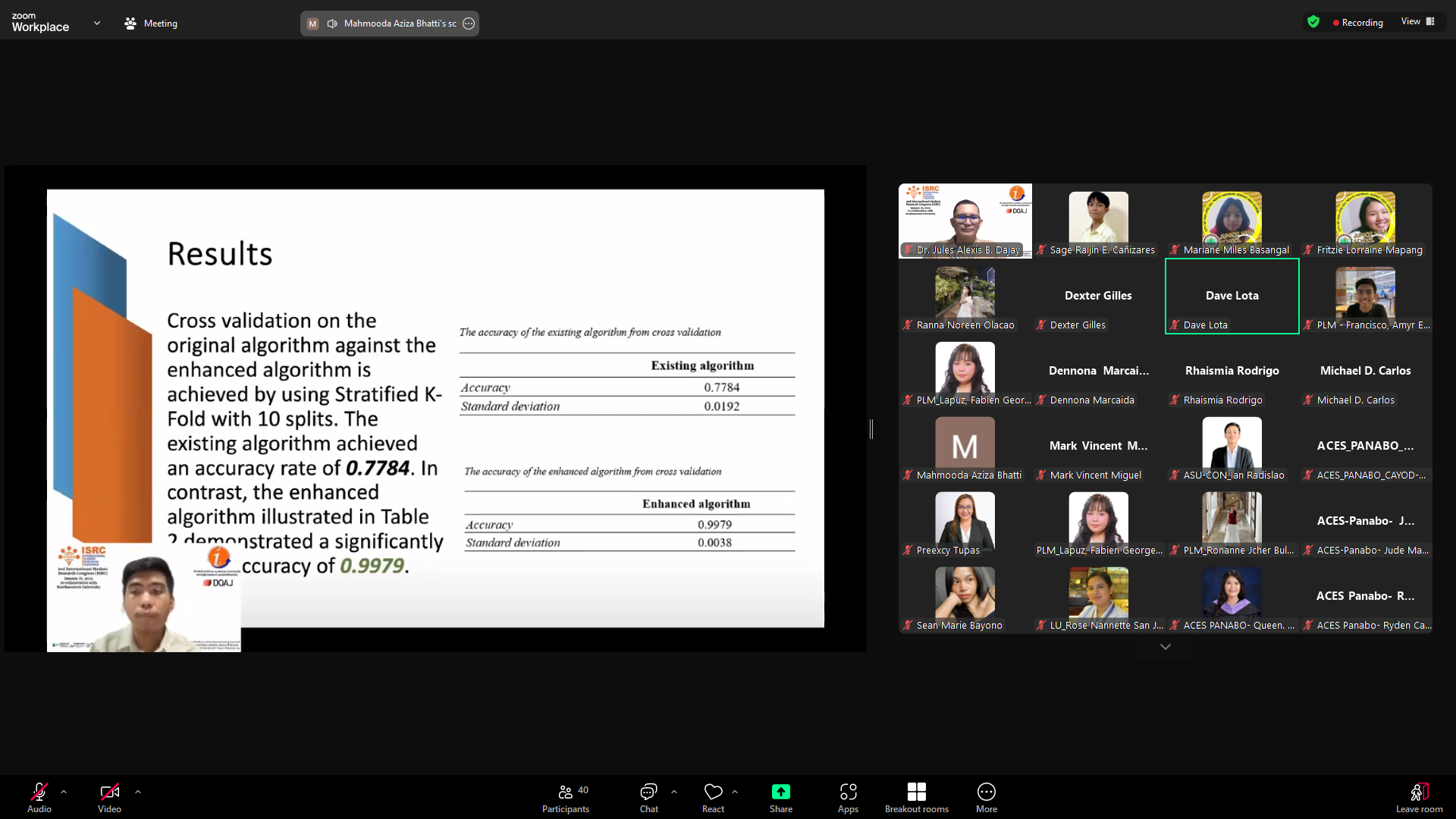The width and height of the screenshot is (1456, 819).
Task: Open the Zoom Workplace dropdown chevron
Action: coord(97,23)
